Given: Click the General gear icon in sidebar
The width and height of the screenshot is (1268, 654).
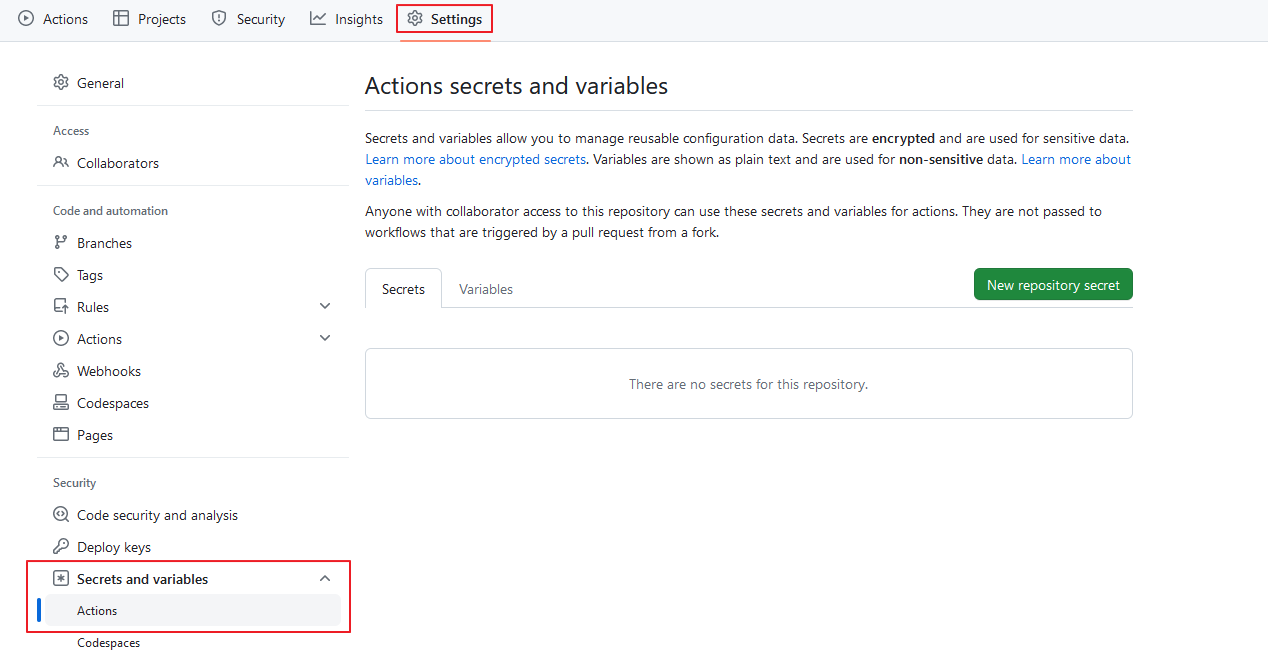Looking at the screenshot, I should click(61, 83).
